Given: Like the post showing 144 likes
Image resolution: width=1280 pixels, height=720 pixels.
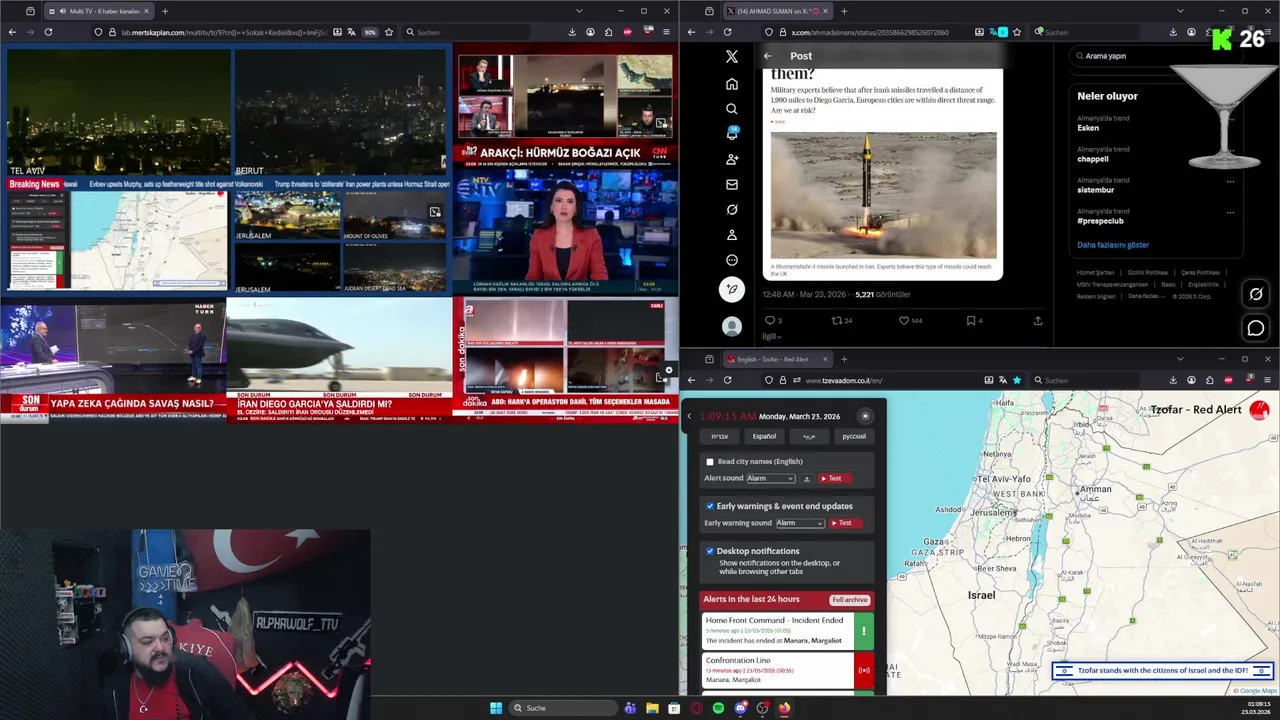Looking at the screenshot, I should (x=904, y=320).
